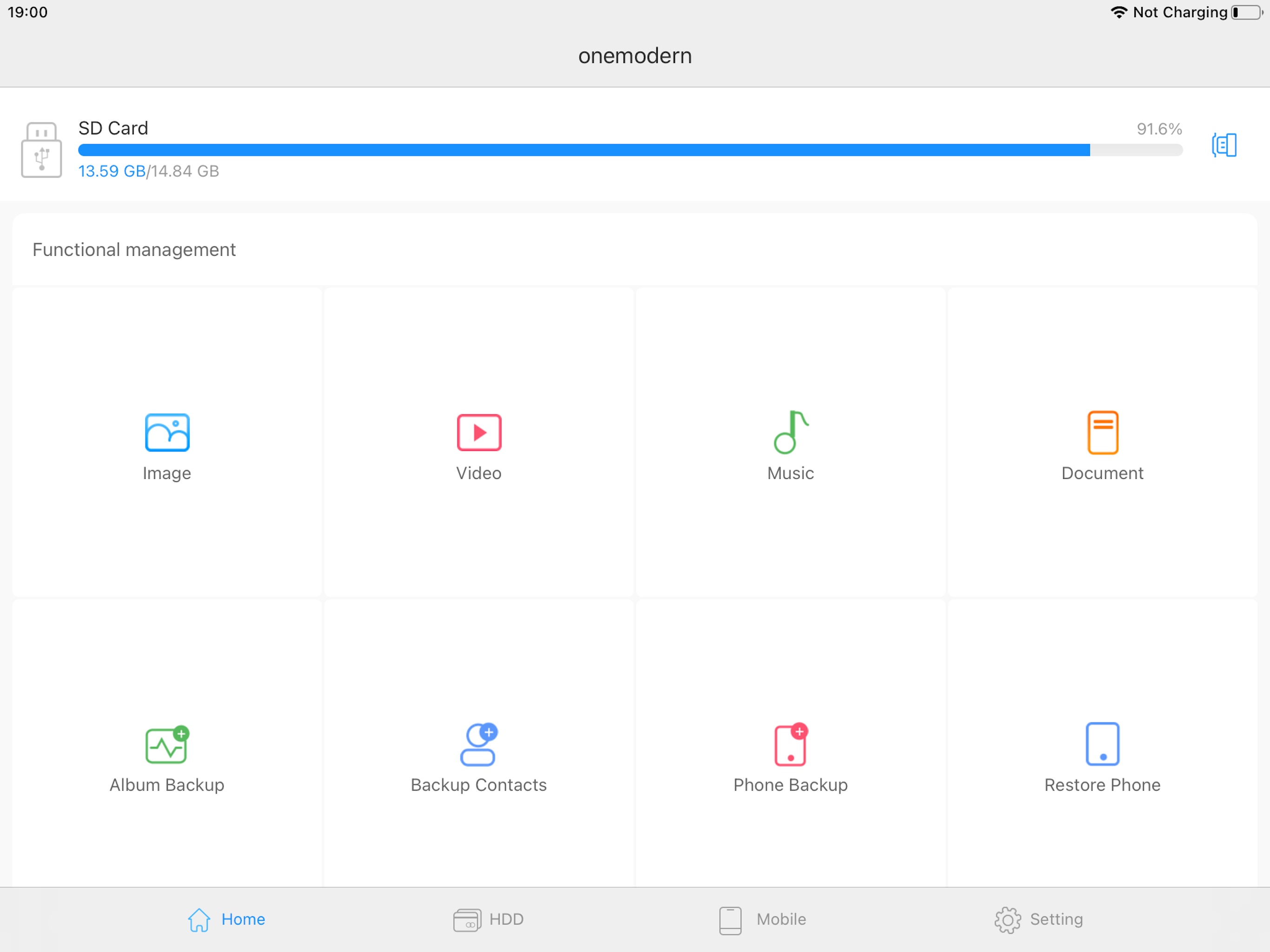The height and width of the screenshot is (952, 1270).
Task: Click the 14.84 GB total capacity value
Action: click(x=185, y=171)
